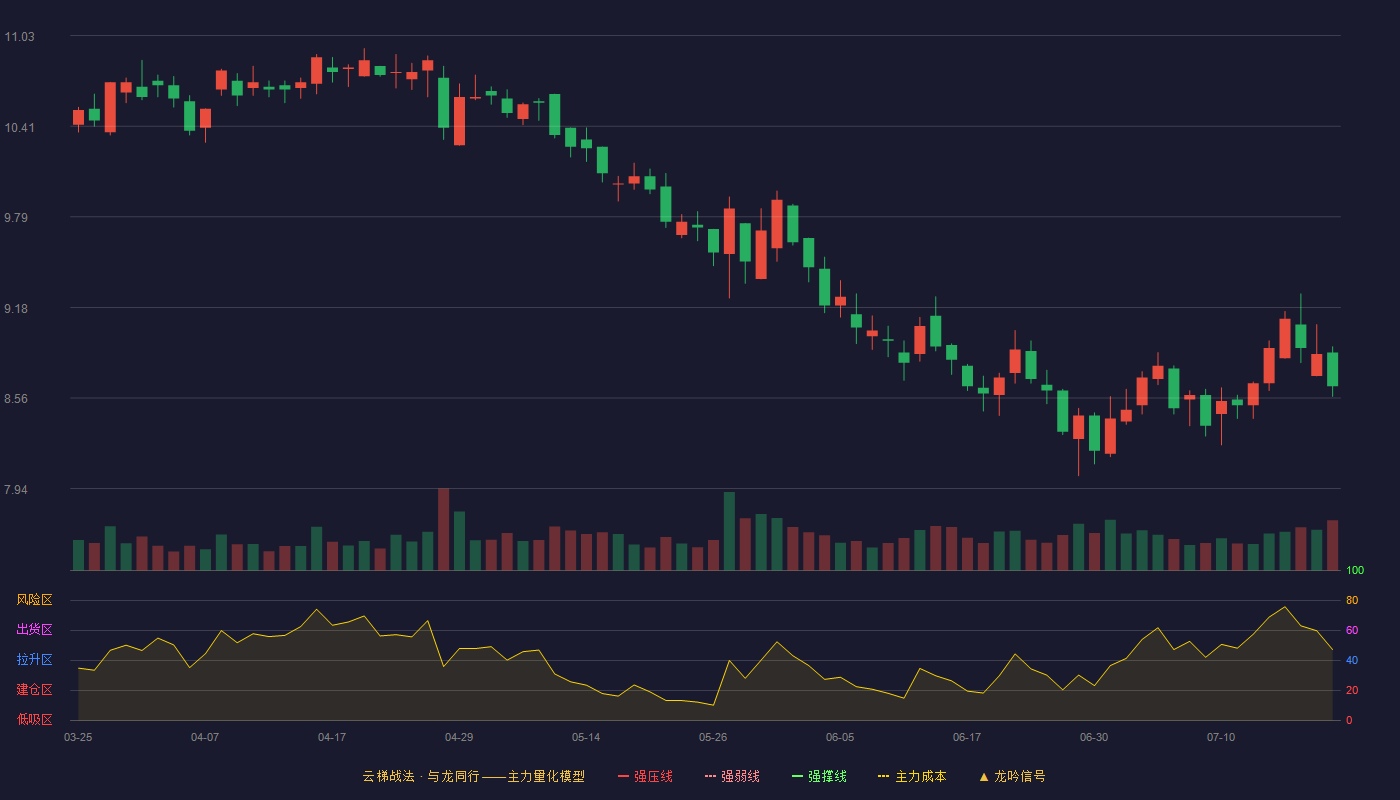Click the 11.03 price axis label
Image resolution: width=1400 pixels, height=800 pixels.
tap(19, 37)
